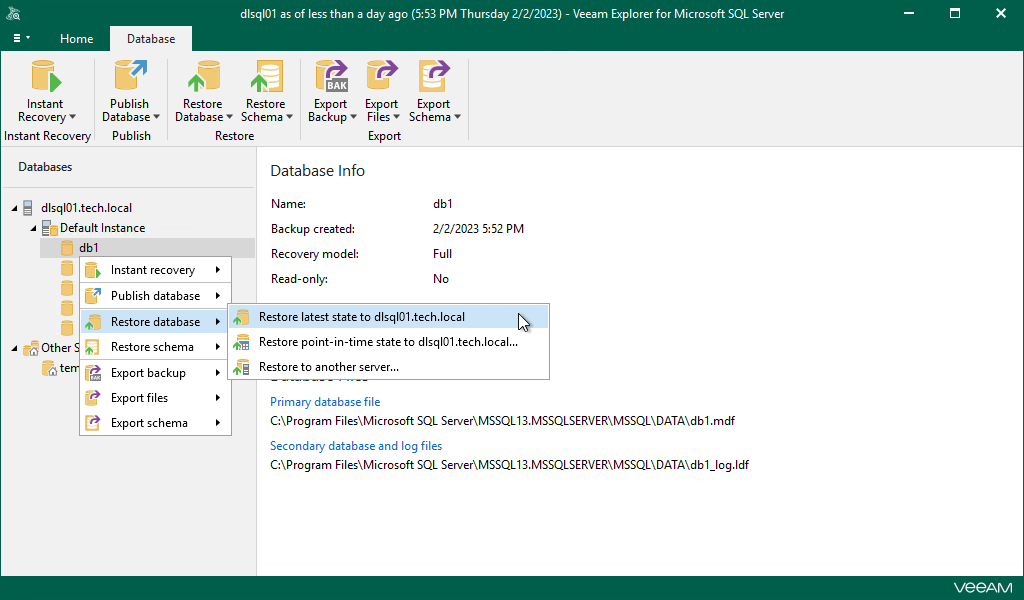Click the Veeam application icon in title bar

[x=13, y=13]
